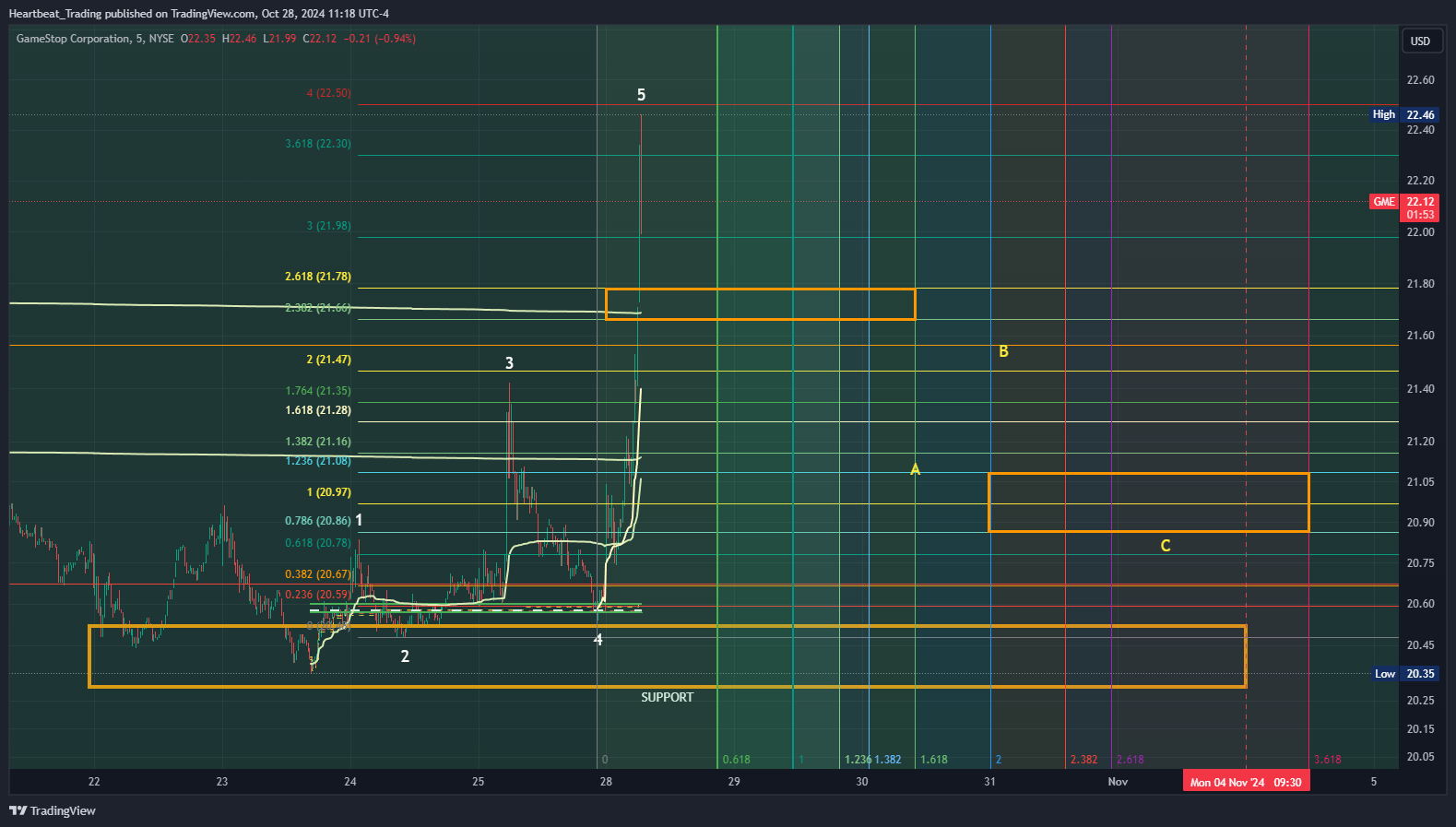This screenshot has height=827, width=1456.
Task: Select the '0.618 (20.78)' Fibonacci level label
Action: 318,543
